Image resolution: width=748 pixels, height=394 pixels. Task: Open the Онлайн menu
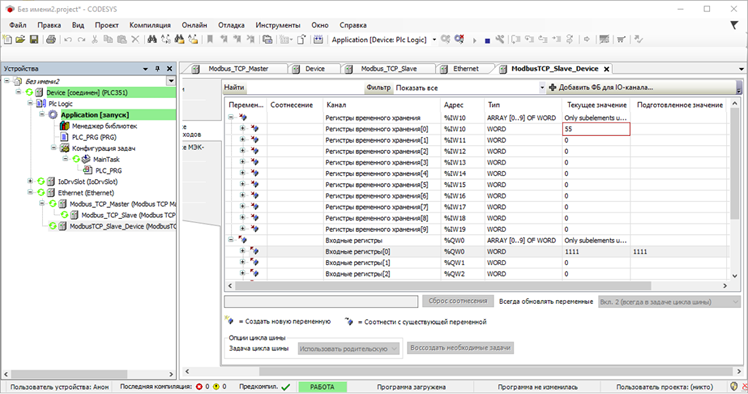click(194, 25)
